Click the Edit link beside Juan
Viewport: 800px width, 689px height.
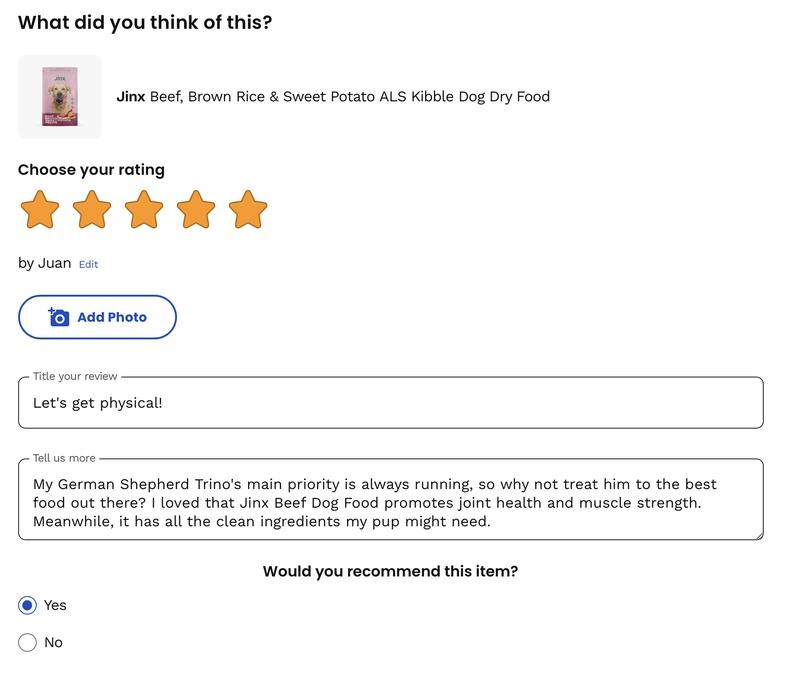point(88,264)
